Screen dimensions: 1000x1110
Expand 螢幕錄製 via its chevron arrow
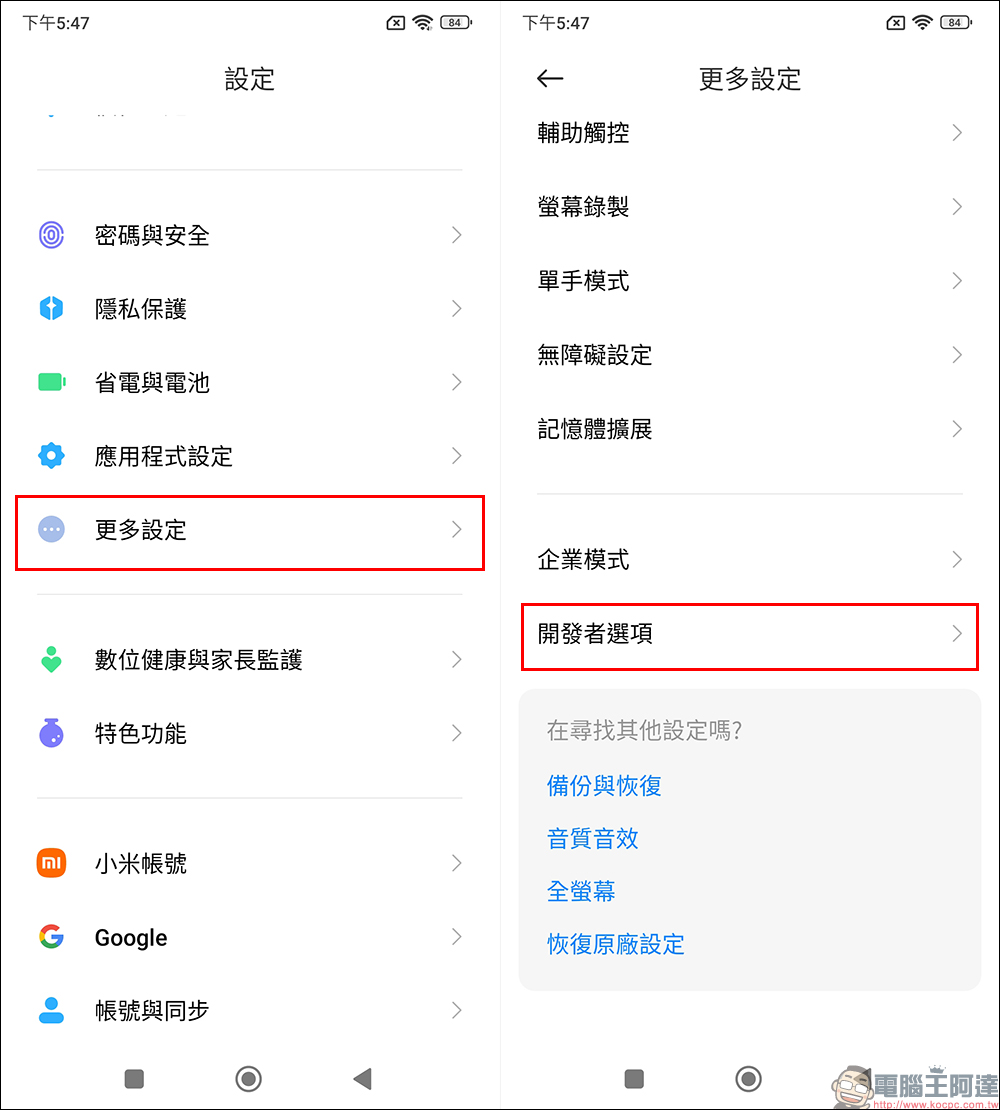(x=957, y=207)
